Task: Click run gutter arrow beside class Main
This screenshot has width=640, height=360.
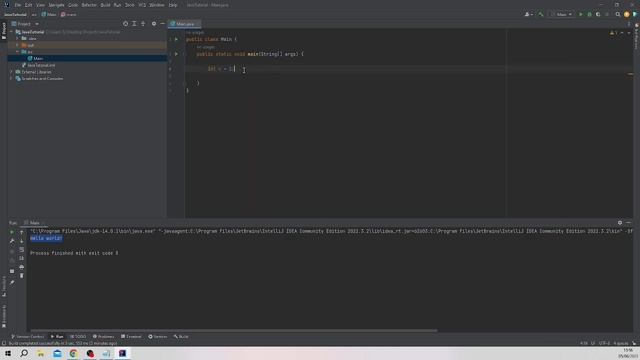Action: [x=176, y=39]
